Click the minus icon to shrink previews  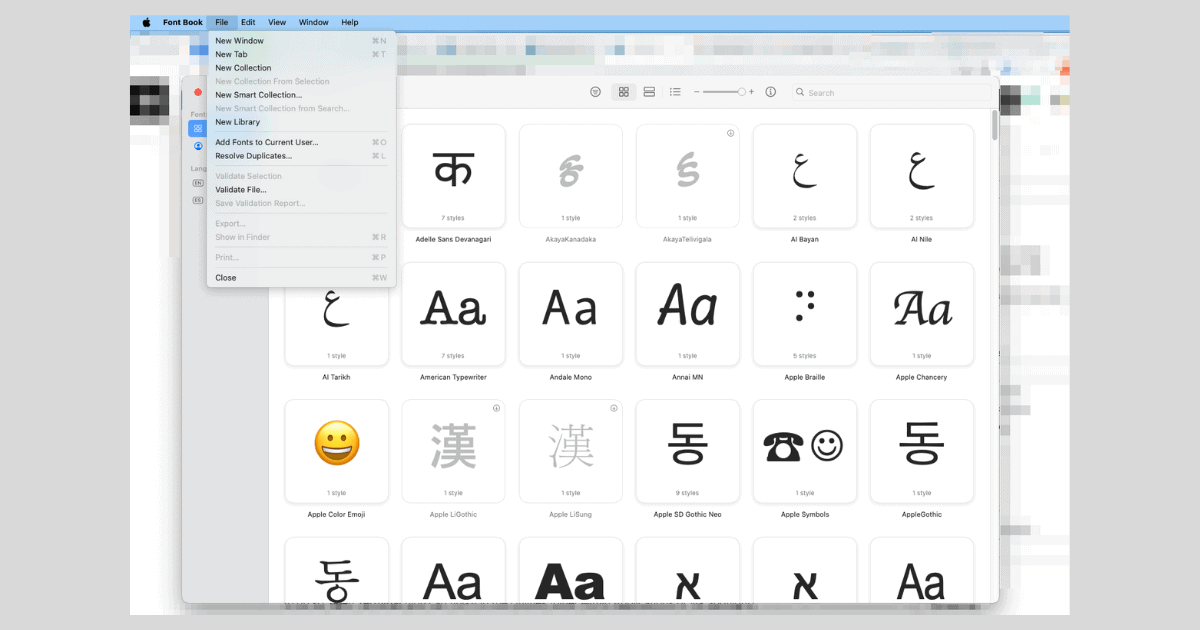(x=696, y=92)
